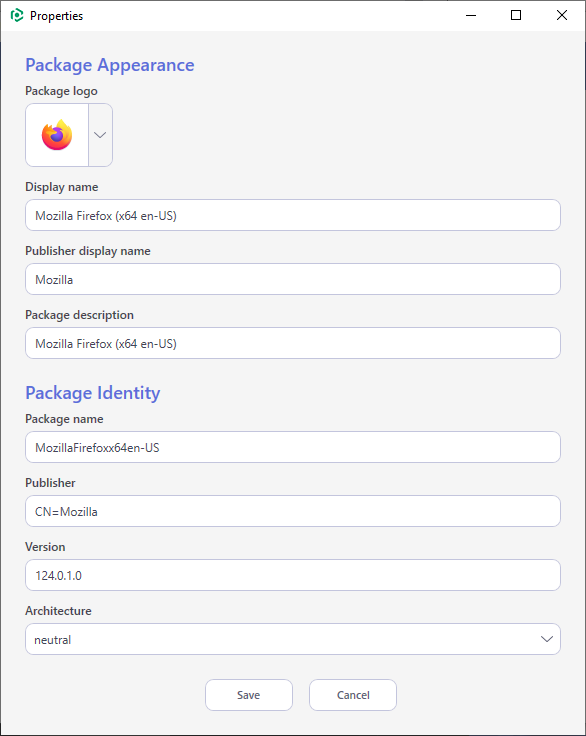Edit the Package name field MozillaFirefoxx64en-US
Image resolution: width=586 pixels, height=736 pixels.
(x=293, y=447)
